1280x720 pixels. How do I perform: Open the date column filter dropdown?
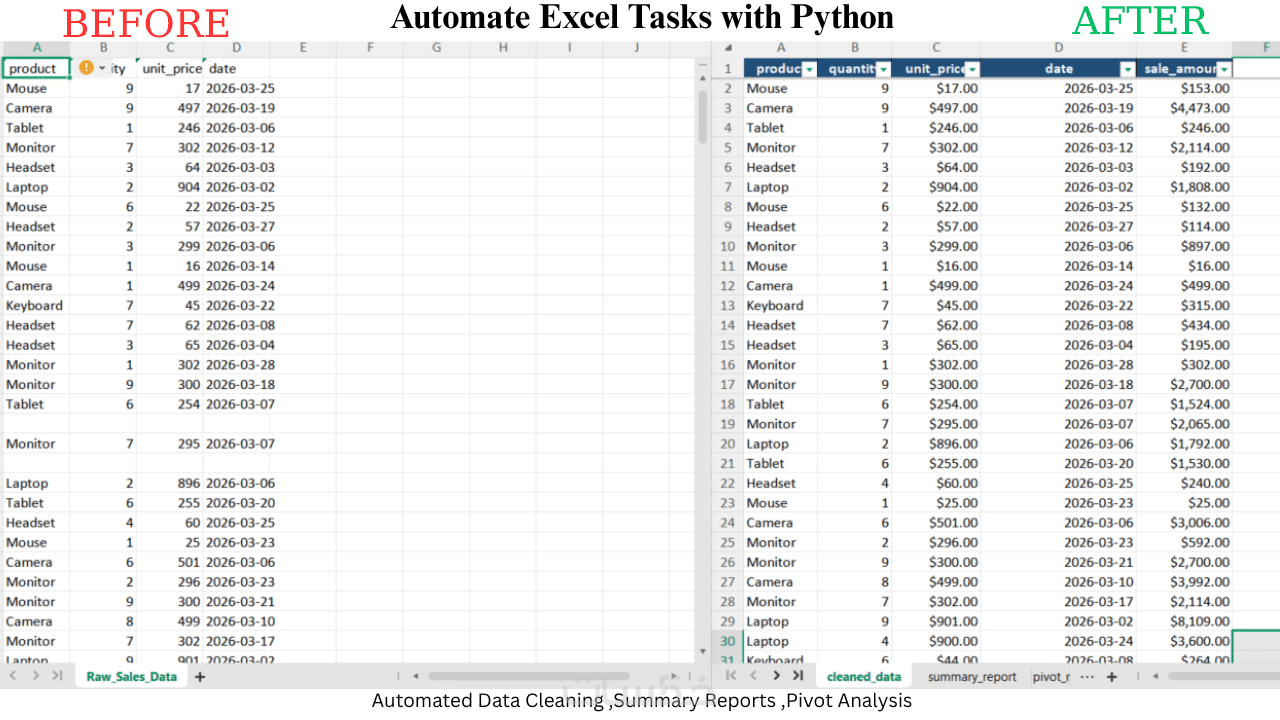click(x=1128, y=69)
